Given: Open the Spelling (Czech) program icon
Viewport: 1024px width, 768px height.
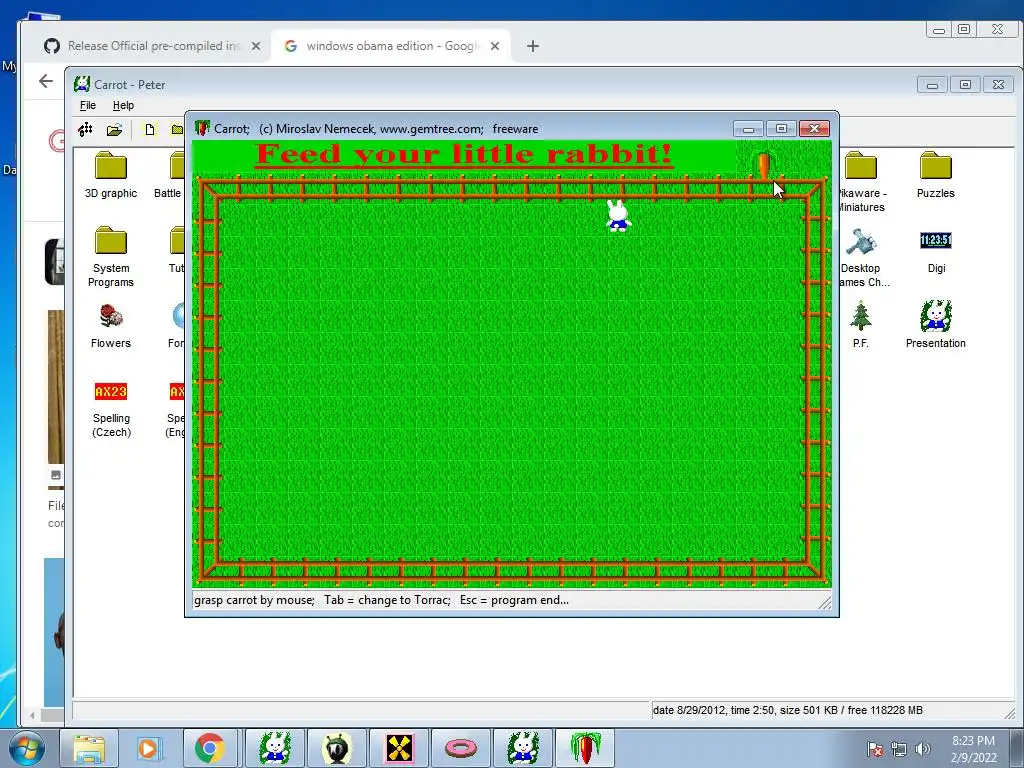Looking at the screenshot, I should point(111,408).
